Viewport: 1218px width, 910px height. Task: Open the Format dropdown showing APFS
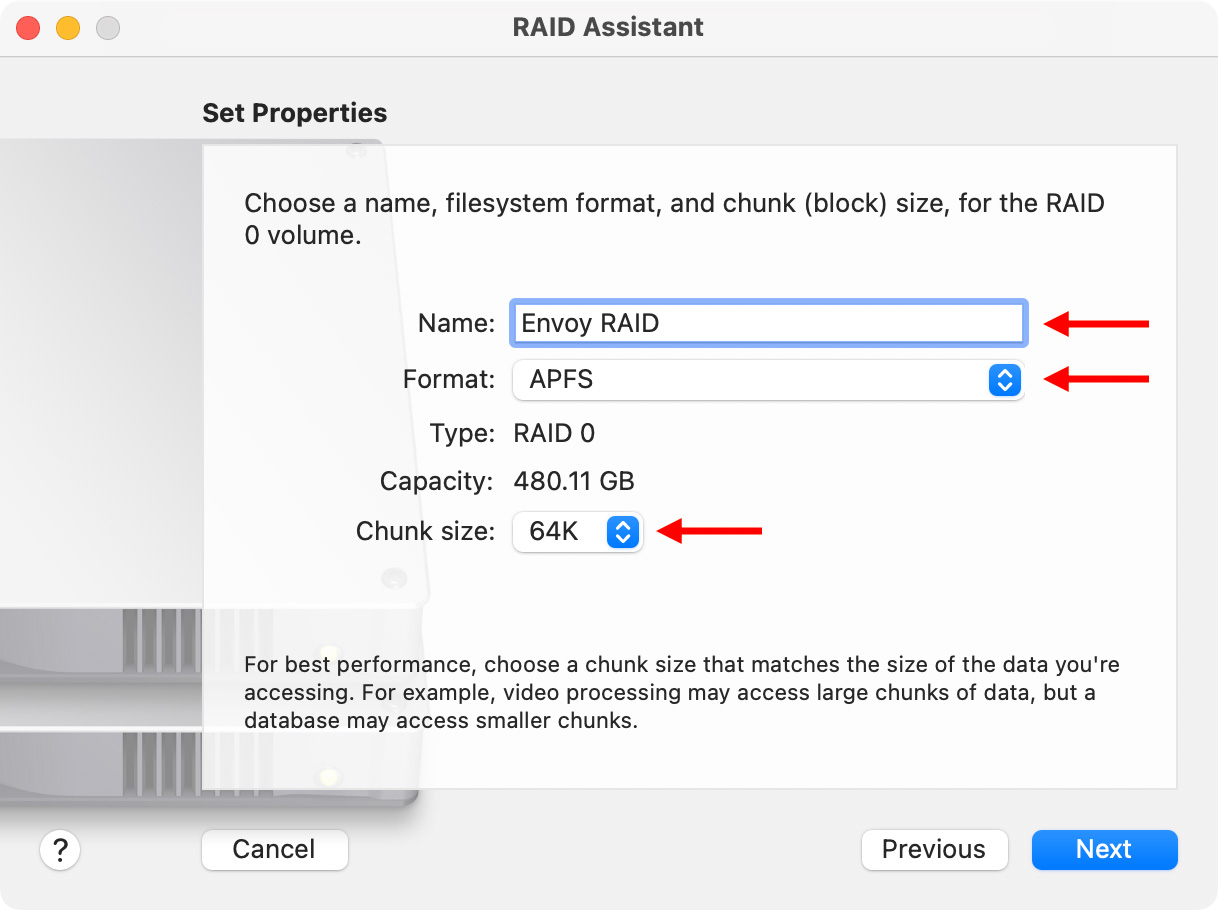tap(768, 380)
